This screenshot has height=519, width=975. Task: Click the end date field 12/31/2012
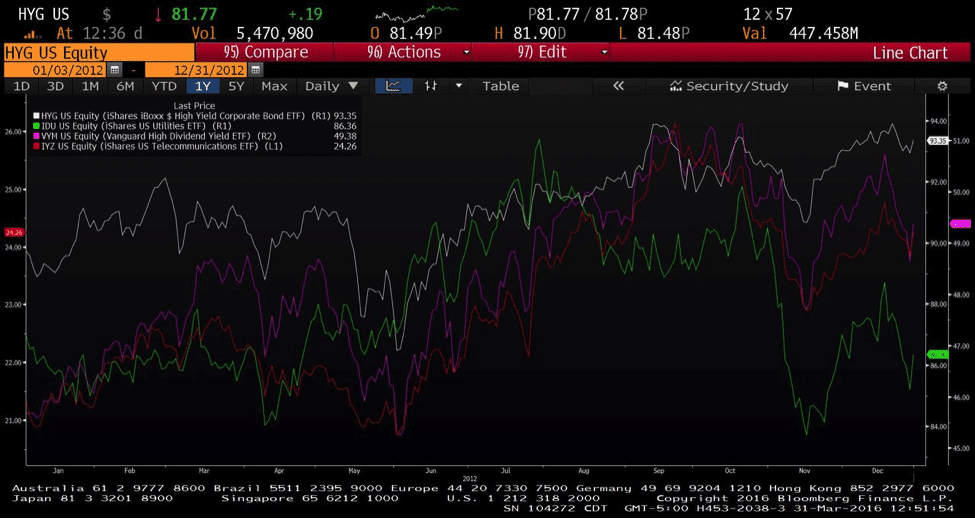pos(197,70)
